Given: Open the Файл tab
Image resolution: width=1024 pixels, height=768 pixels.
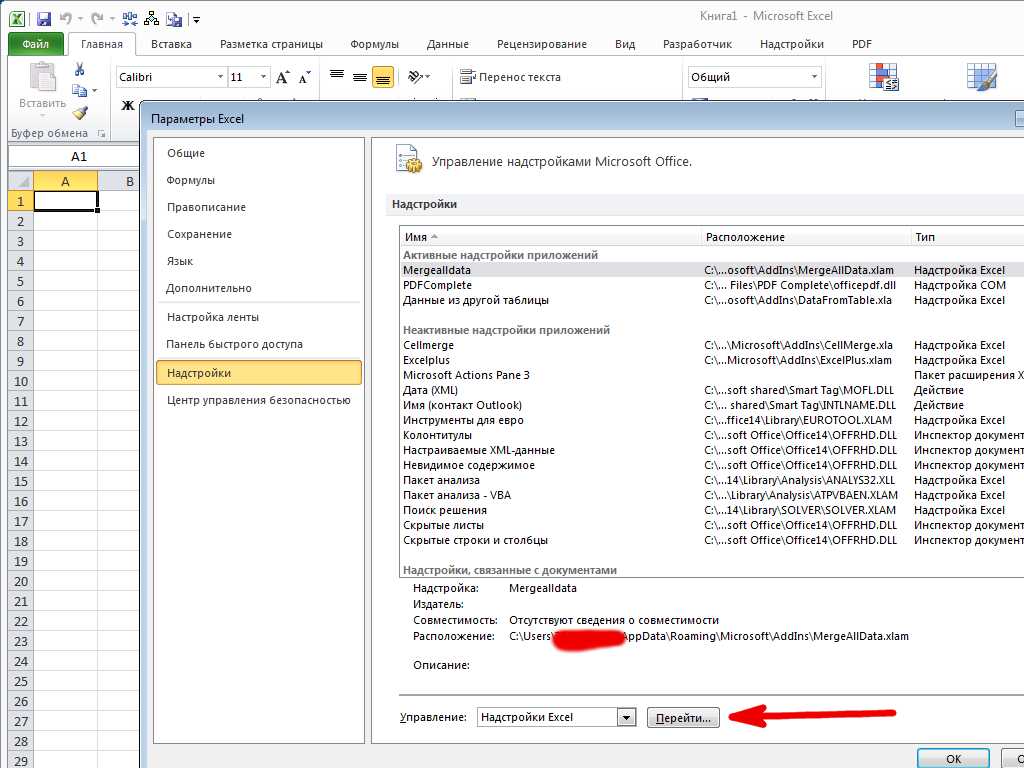Looking at the screenshot, I should [x=36, y=44].
